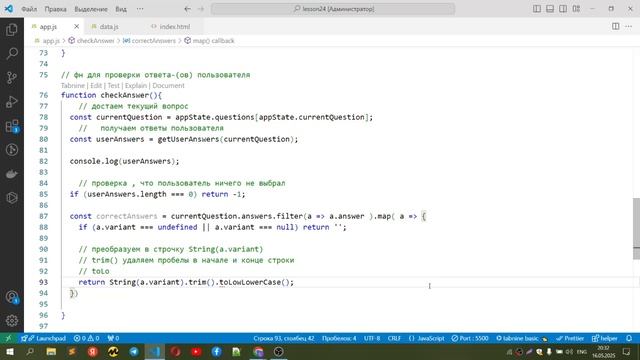This screenshot has width=640, height=360.
Task: Open the Extensions view
Action: [11, 126]
